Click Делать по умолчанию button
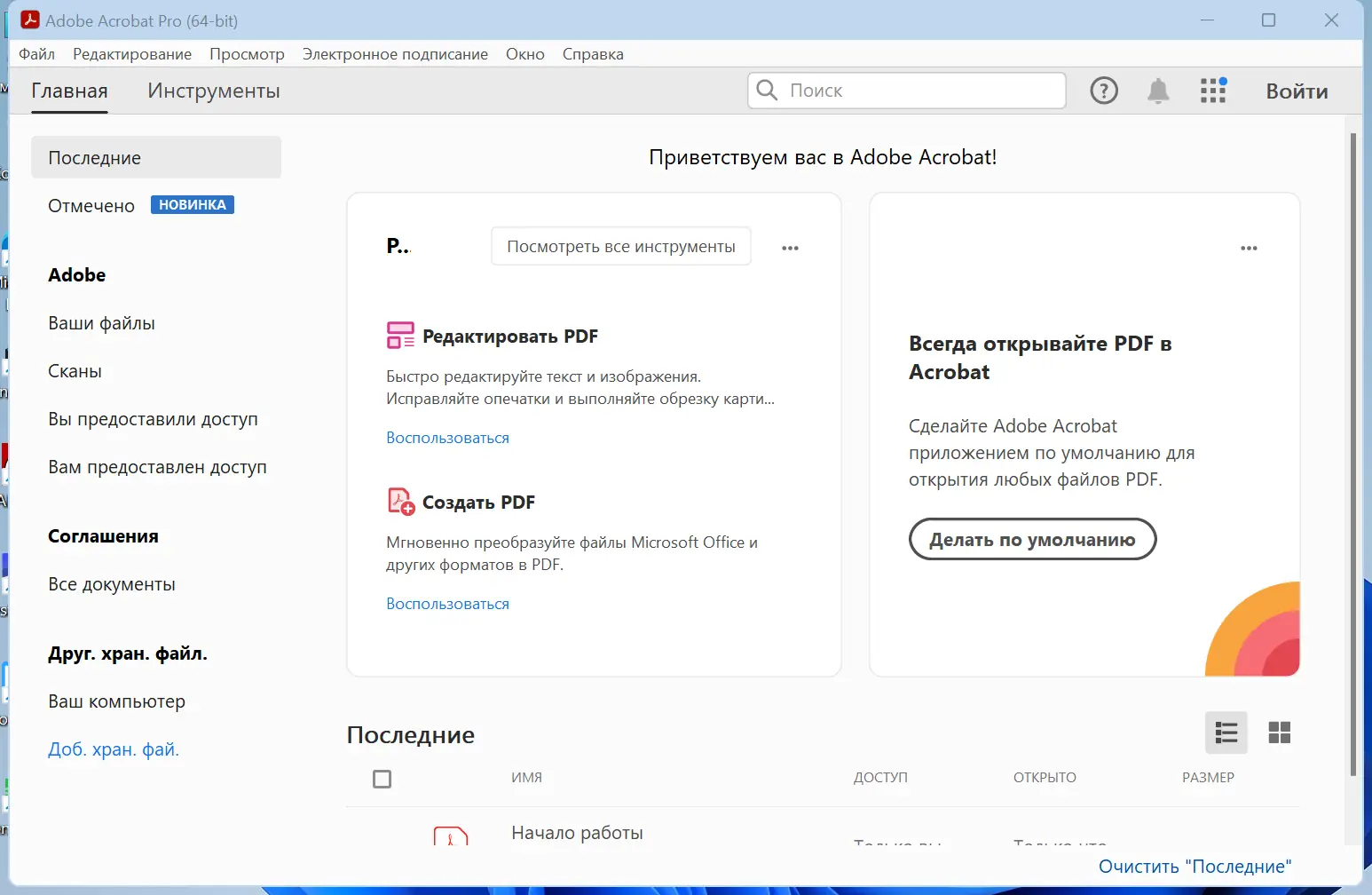Screen dimensions: 1372x895 1033,539
